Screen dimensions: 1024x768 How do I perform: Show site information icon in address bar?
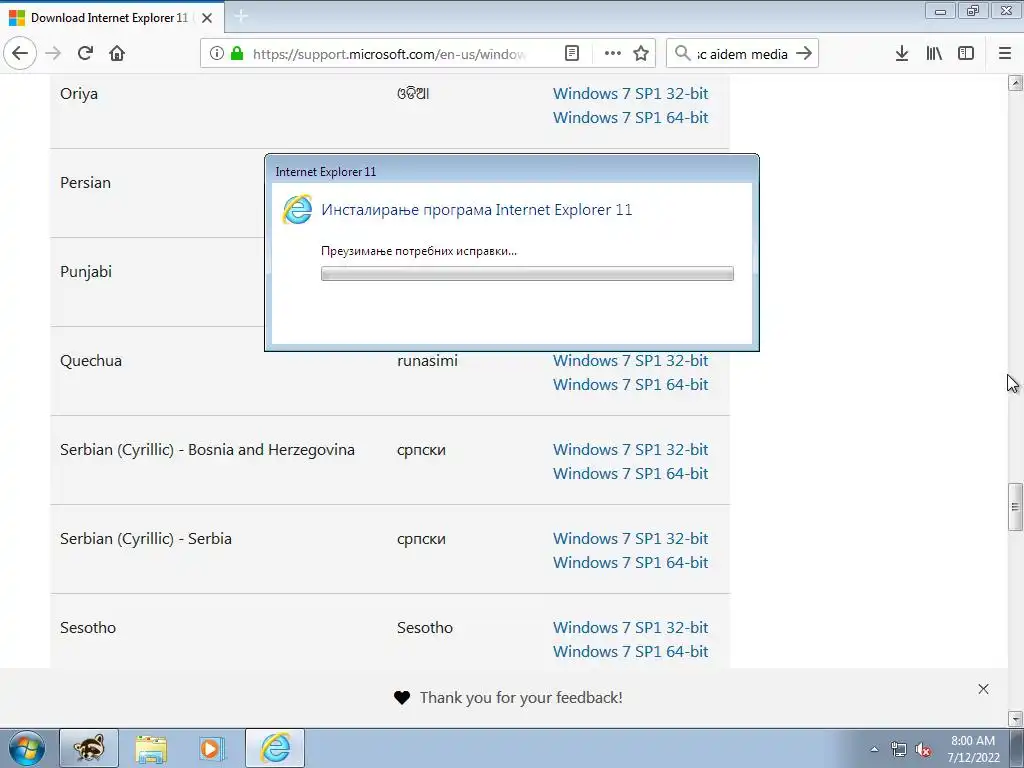[217, 53]
